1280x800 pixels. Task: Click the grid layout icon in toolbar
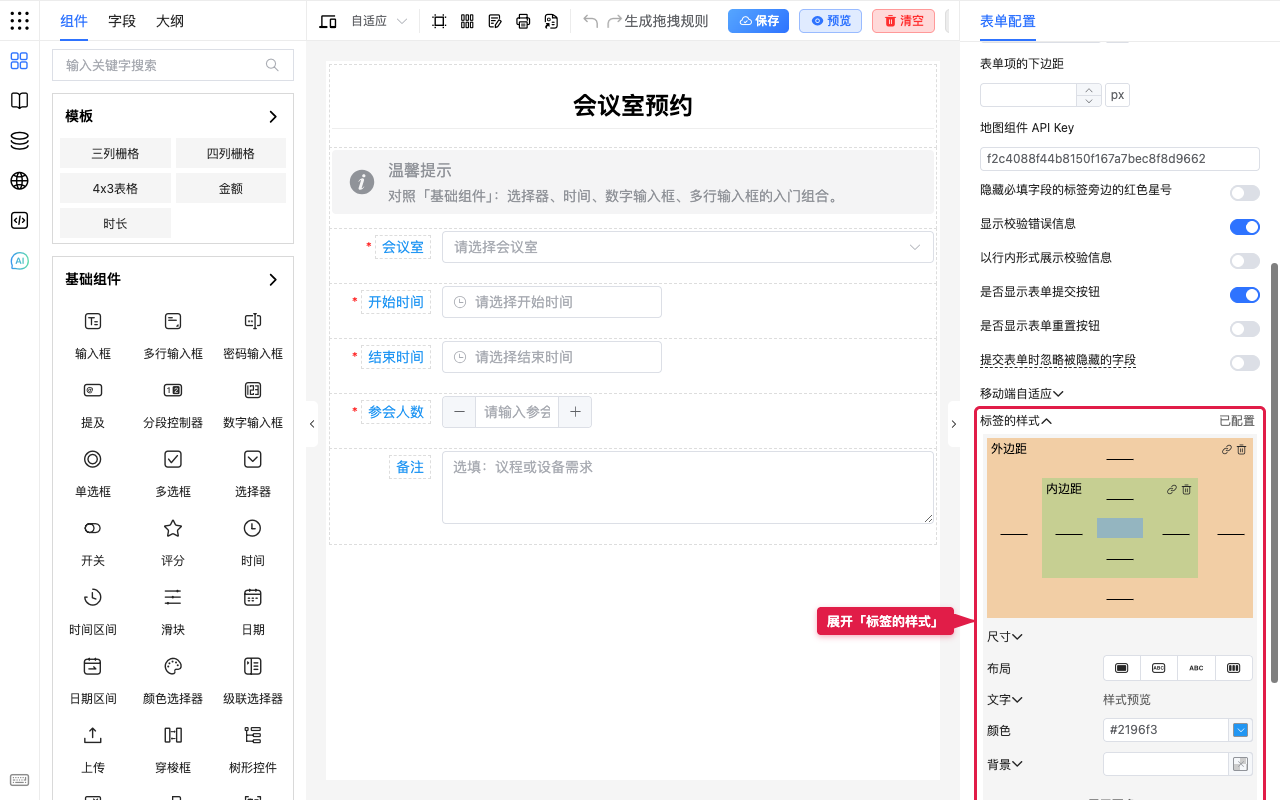pos(467,21)
